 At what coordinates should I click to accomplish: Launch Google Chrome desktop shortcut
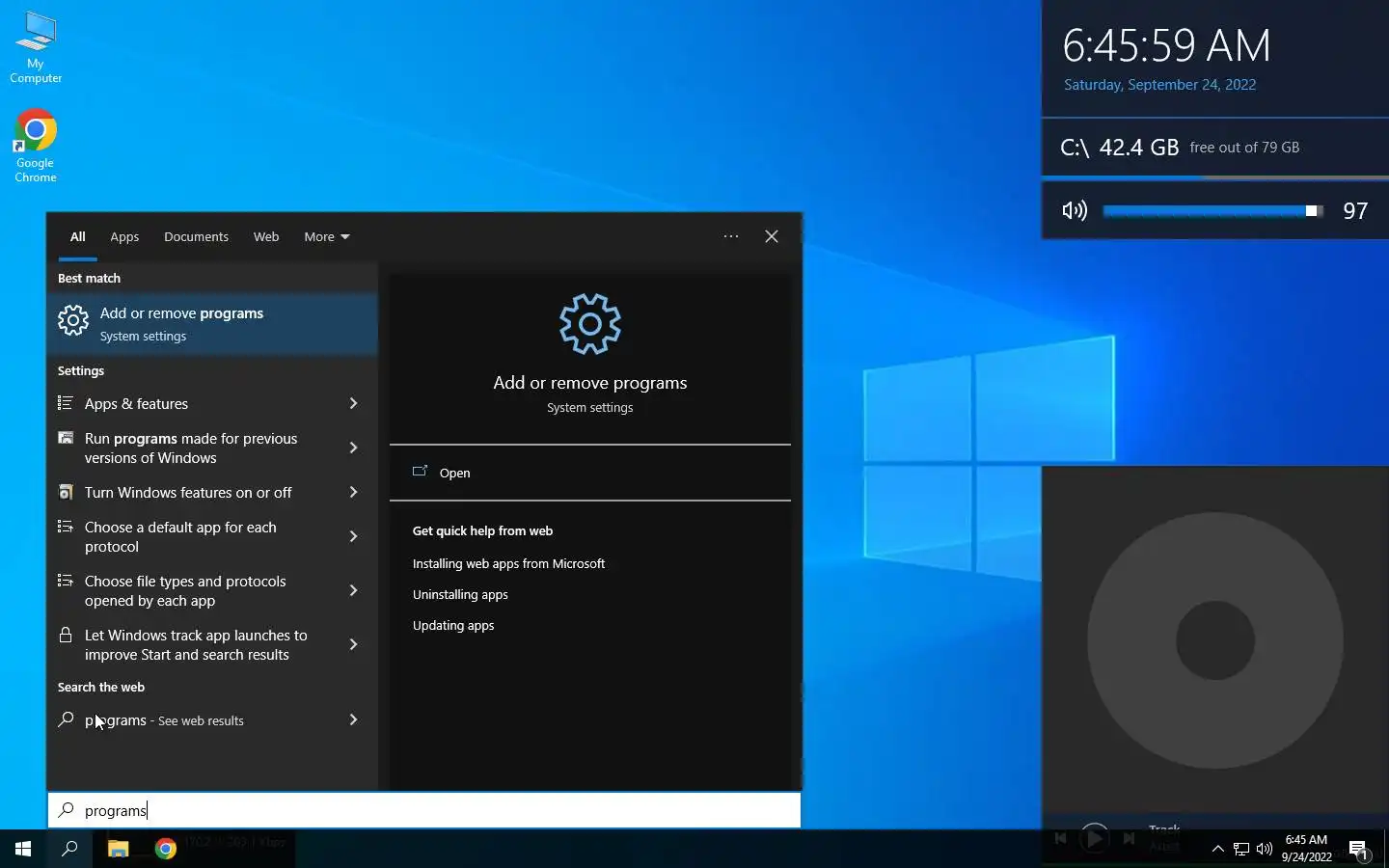(x=36, y=146)
